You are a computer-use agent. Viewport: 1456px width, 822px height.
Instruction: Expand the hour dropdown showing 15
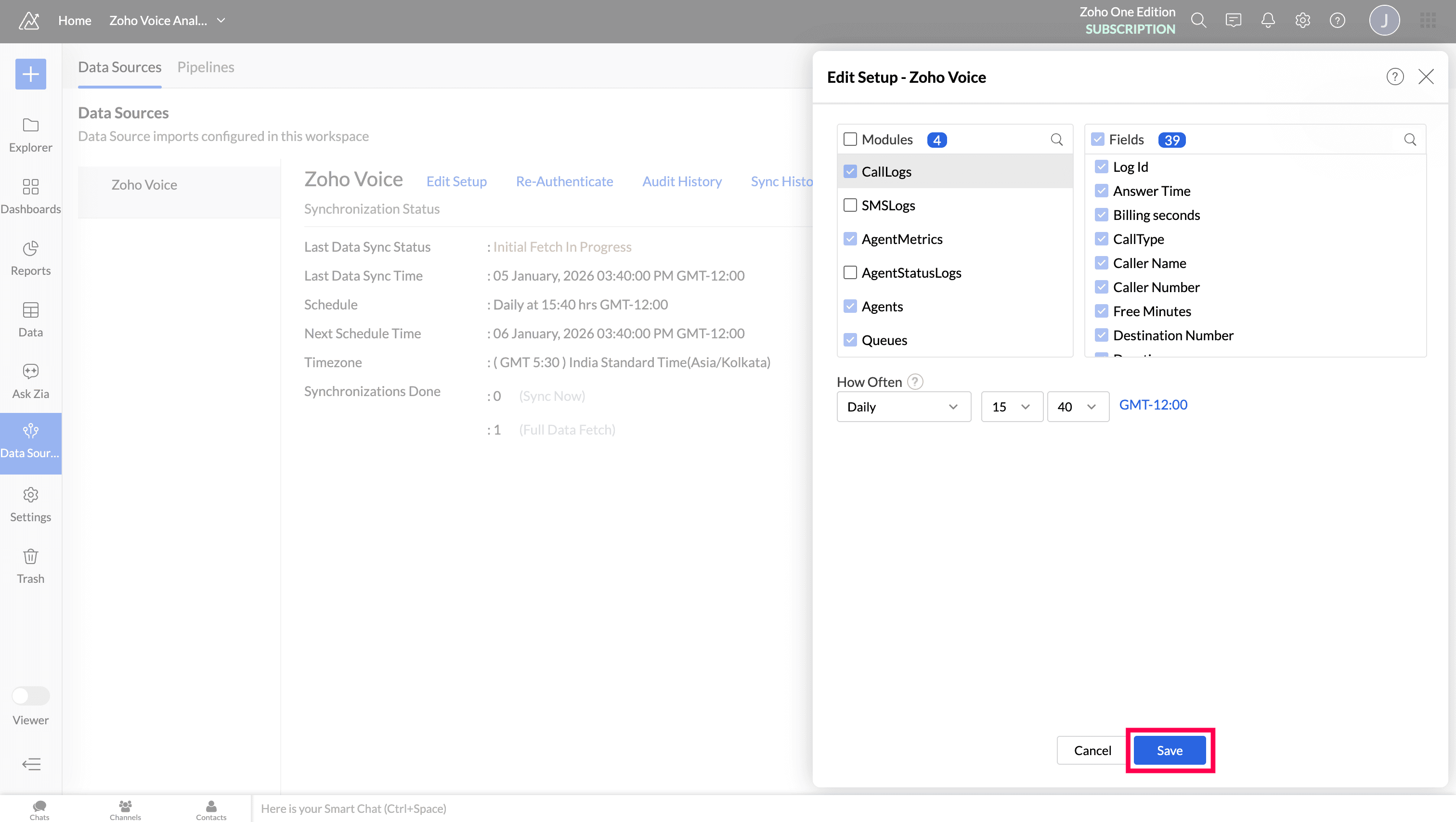tap(1011, 407)
